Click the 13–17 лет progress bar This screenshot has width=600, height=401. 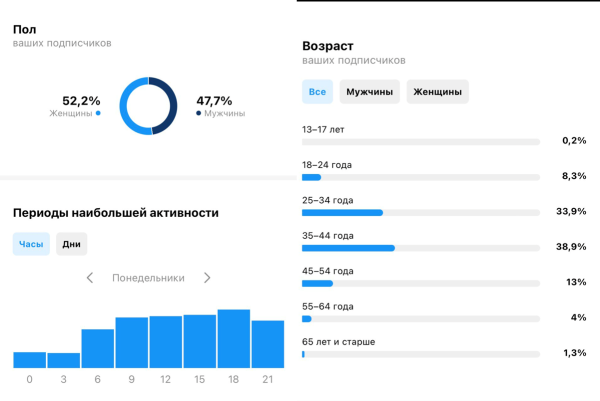420,142
